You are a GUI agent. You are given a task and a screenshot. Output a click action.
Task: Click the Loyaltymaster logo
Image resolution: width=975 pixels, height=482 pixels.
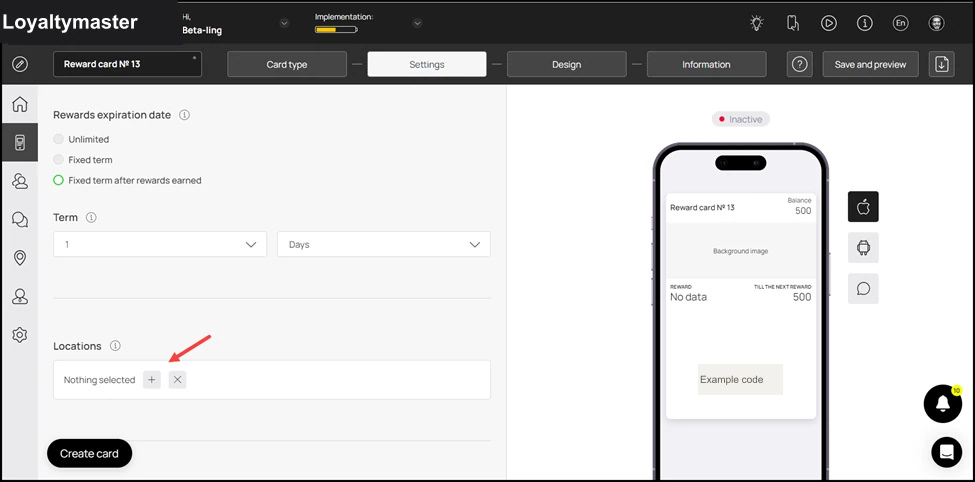click(x=70, y=22)
